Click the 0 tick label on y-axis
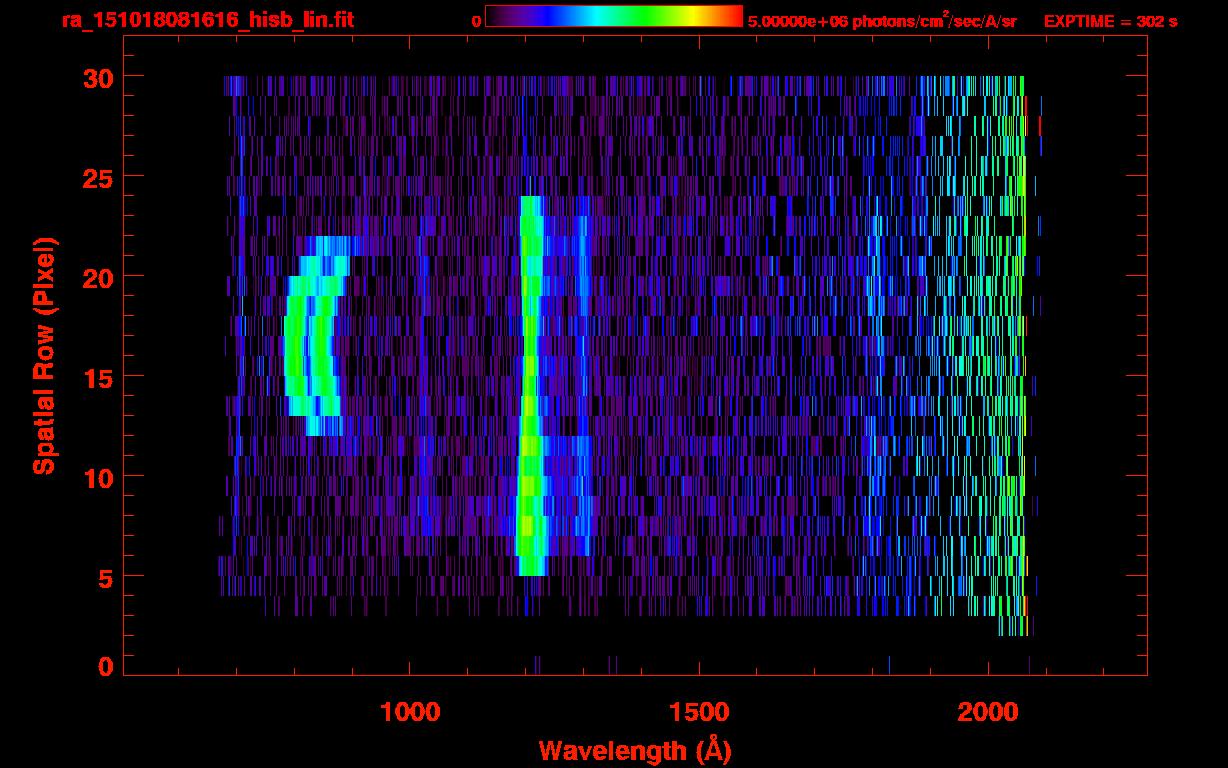Viewport: 1228px width, 768px height. tap(104, 666)
